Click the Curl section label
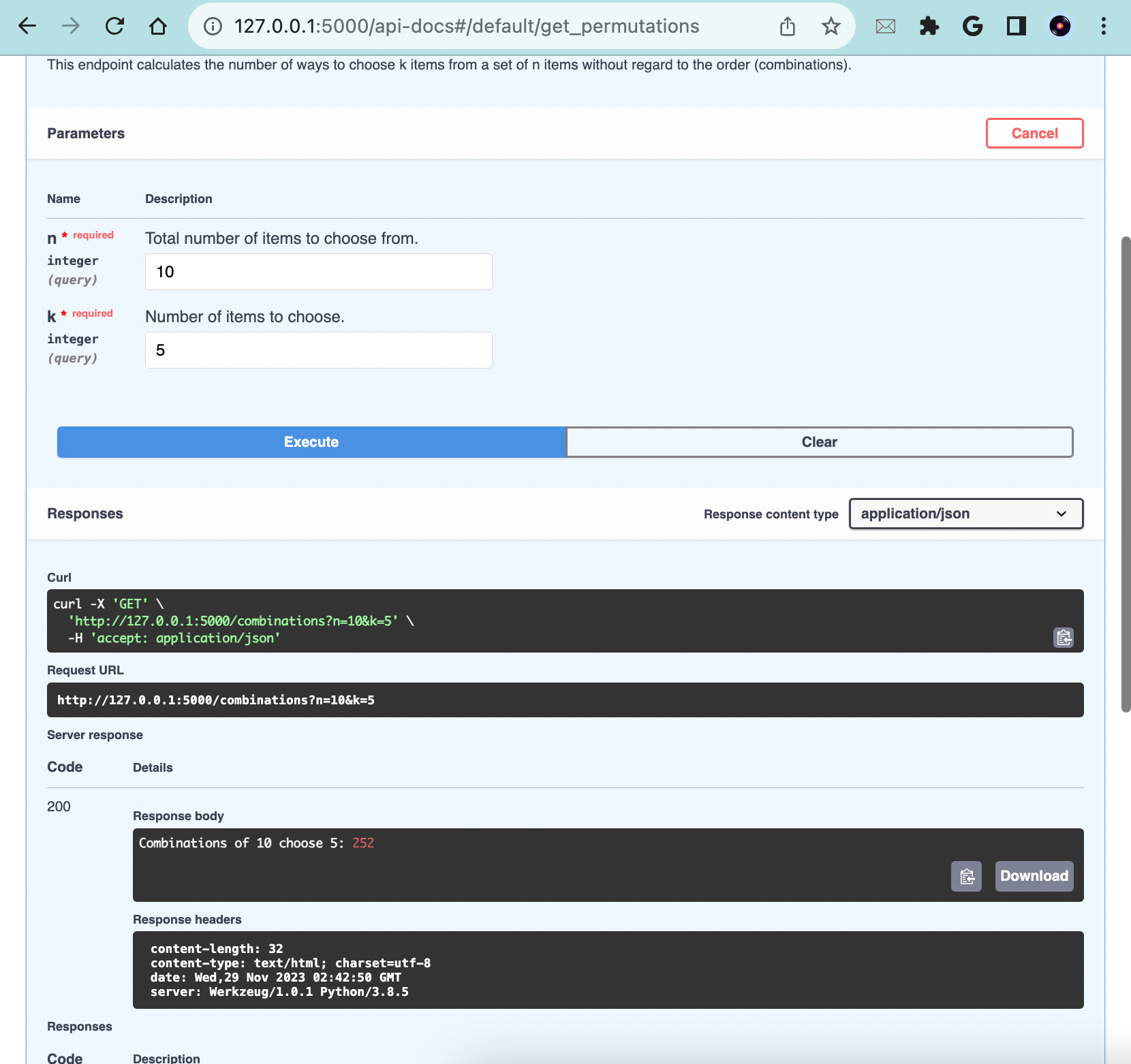This screenshot has height=1064, width=1131. (x=59, y=578)
